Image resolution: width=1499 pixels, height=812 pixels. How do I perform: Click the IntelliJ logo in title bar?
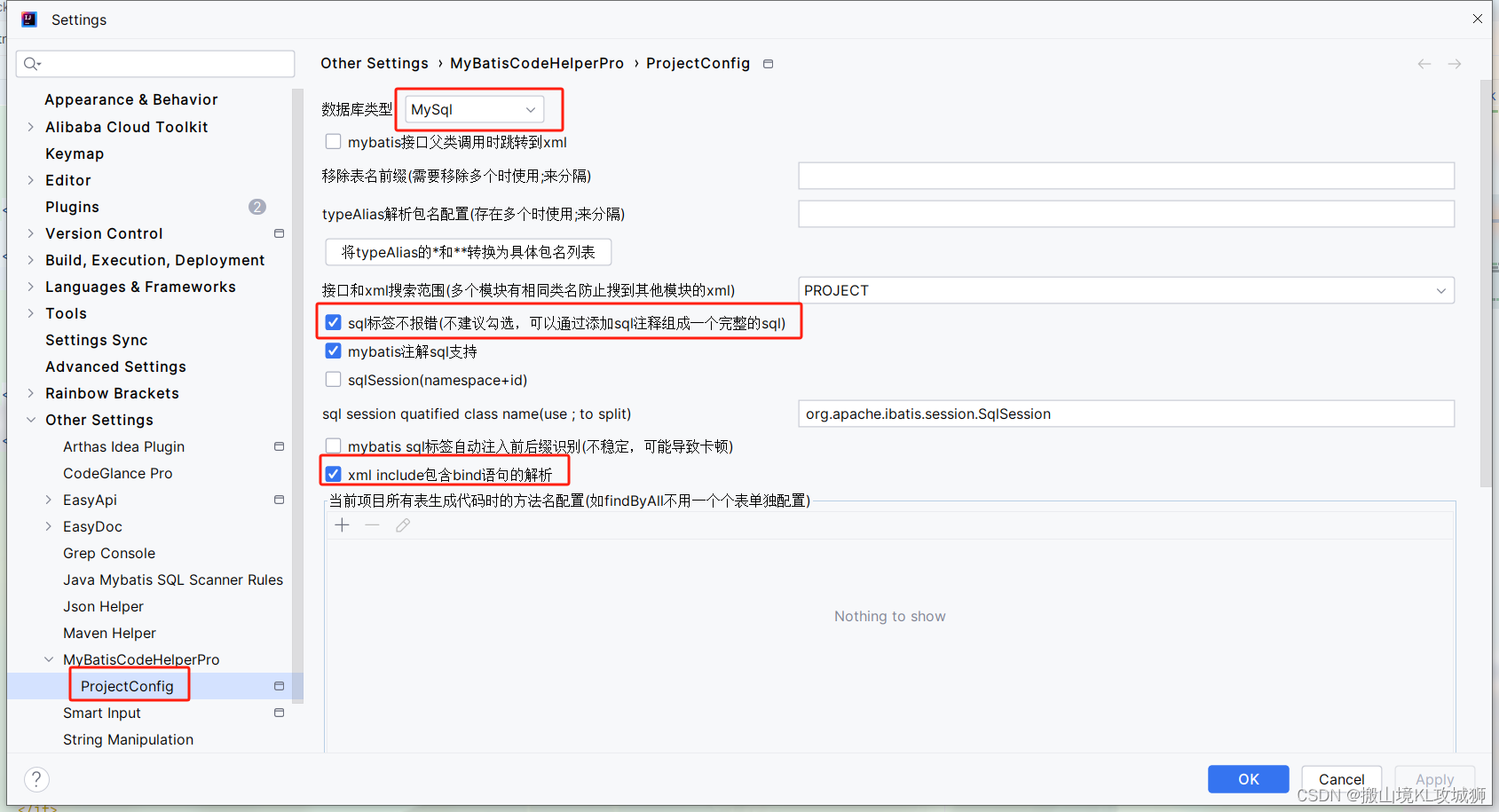(x=29, y=19)
